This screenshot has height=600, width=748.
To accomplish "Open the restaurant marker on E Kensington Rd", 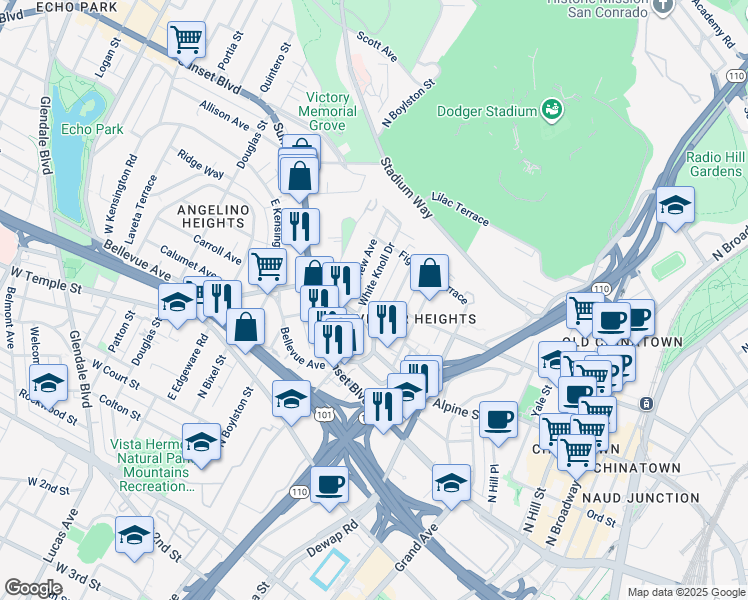I will [298, 226].
